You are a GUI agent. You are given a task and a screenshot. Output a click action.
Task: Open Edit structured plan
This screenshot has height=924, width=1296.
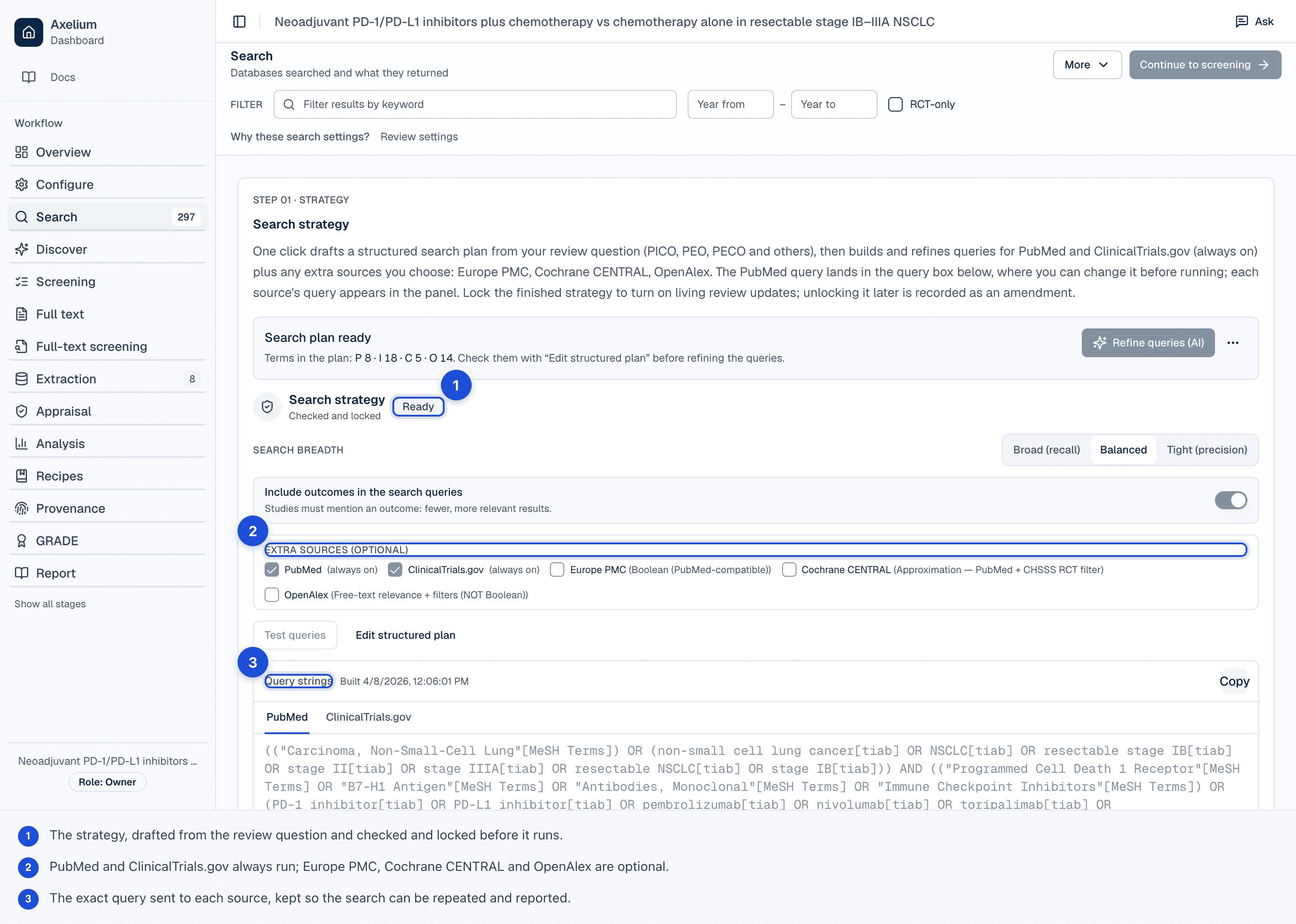(405, 635)
